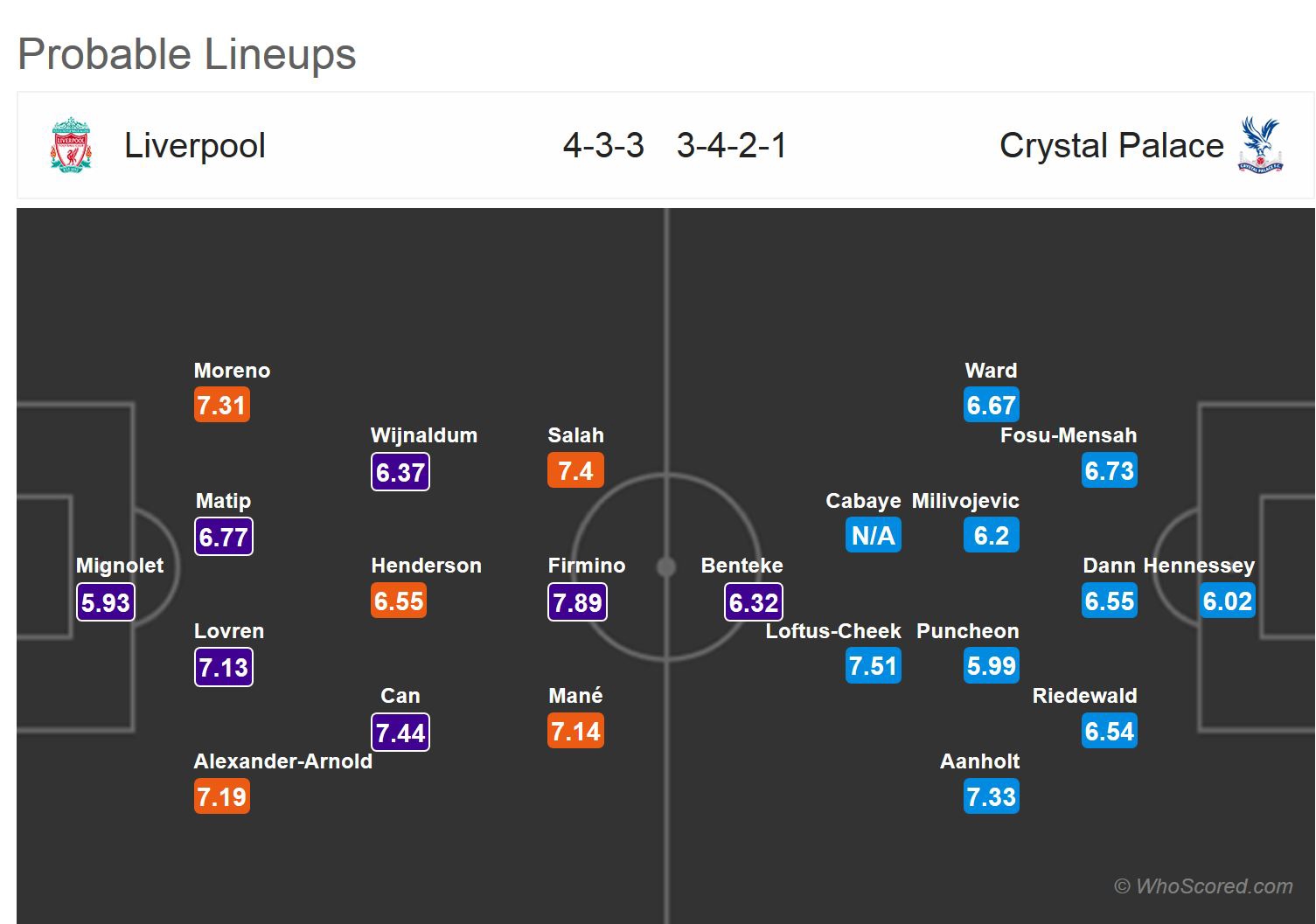Click the Liverpool club crest icon
This screenshot has height=924, width=1316.
[x=71, y=145]
